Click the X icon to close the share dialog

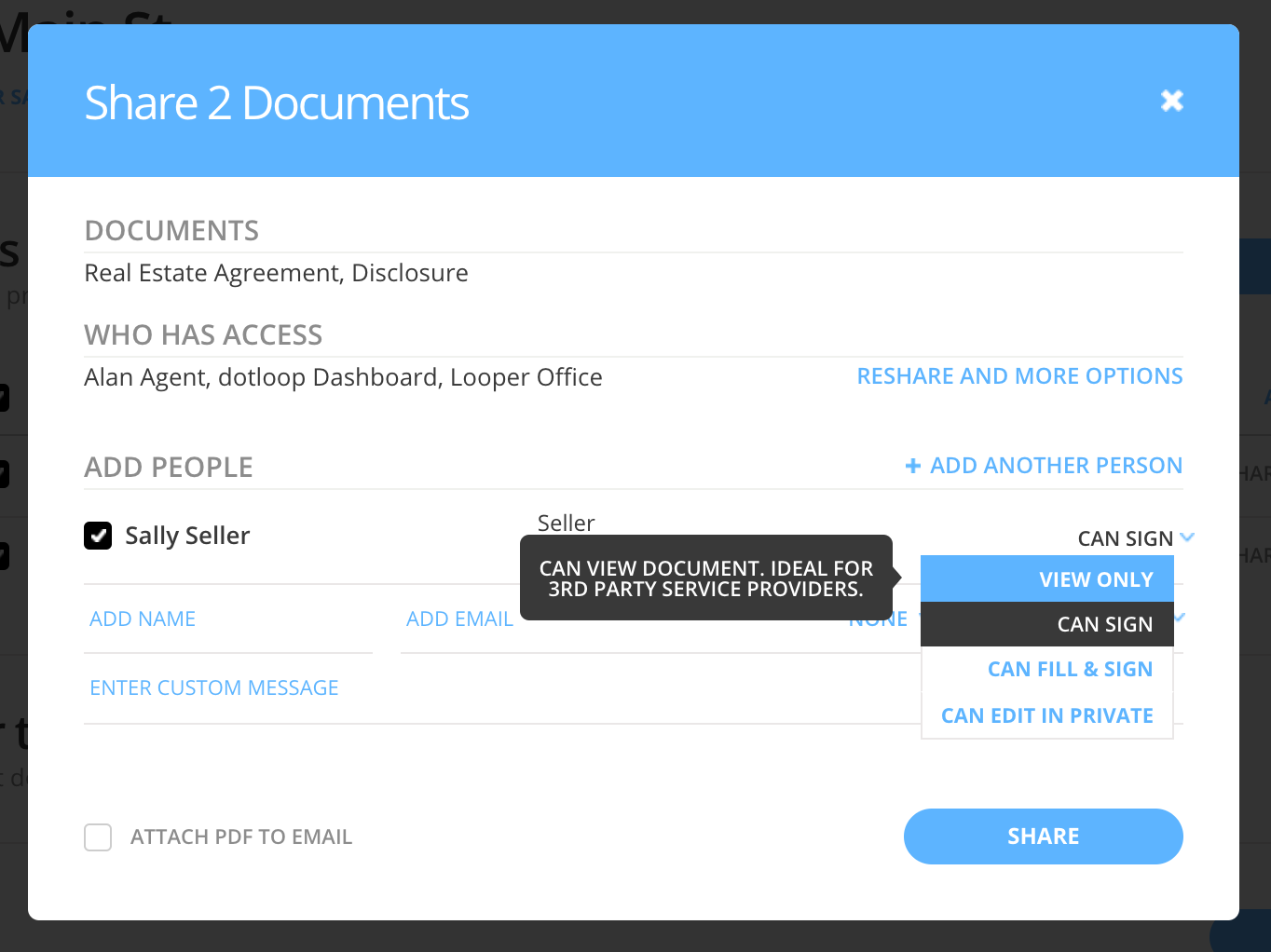click(x=1171, y=101)
